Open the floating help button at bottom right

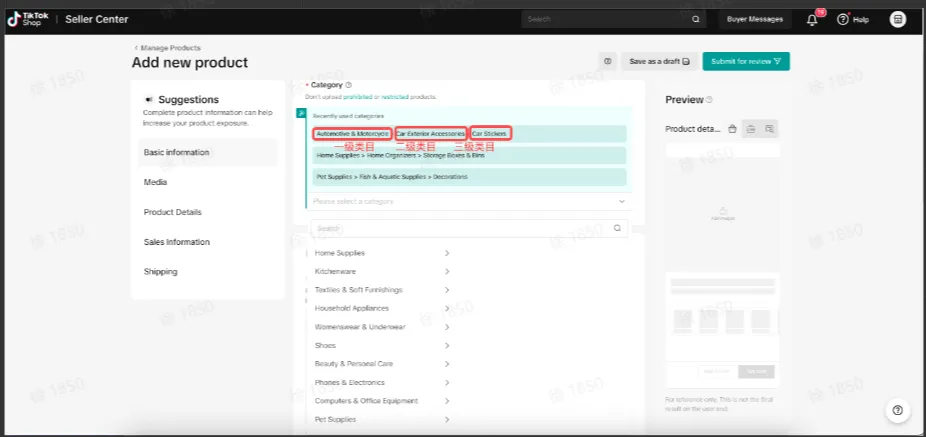898,410
